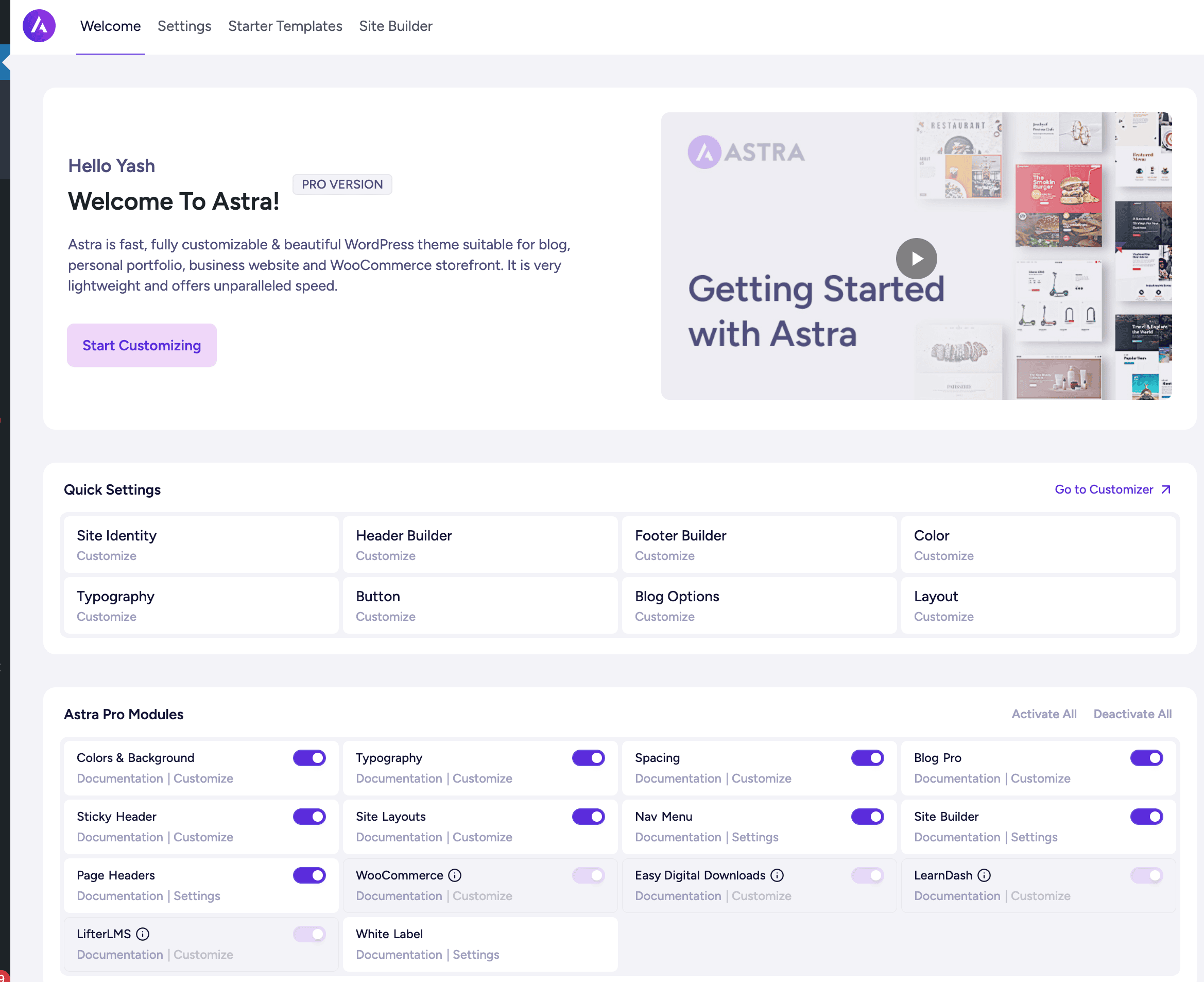This screenshot has width=1204, height=982.
Task: Open Site Layouts Documentation link
Action: 399,837
